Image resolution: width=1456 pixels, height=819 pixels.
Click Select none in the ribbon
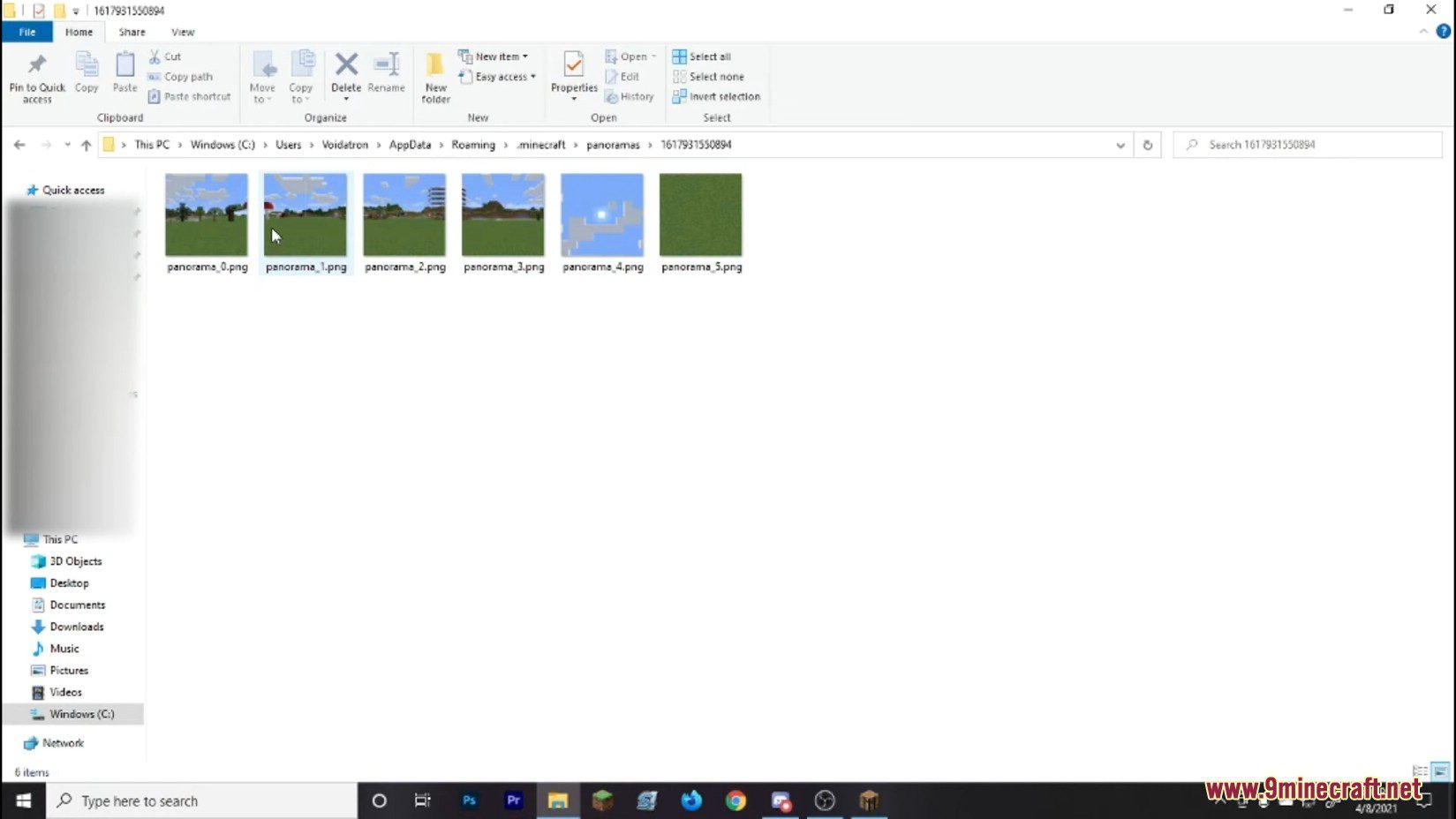click(708, 77)
